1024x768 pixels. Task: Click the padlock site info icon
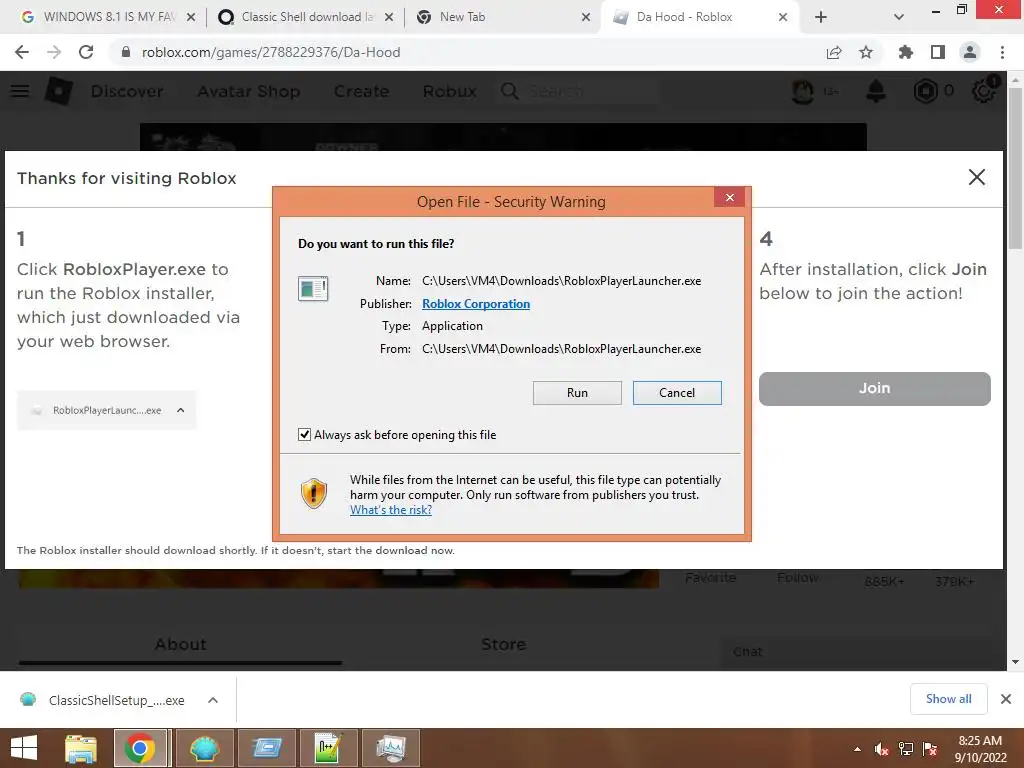click(126, 52)
